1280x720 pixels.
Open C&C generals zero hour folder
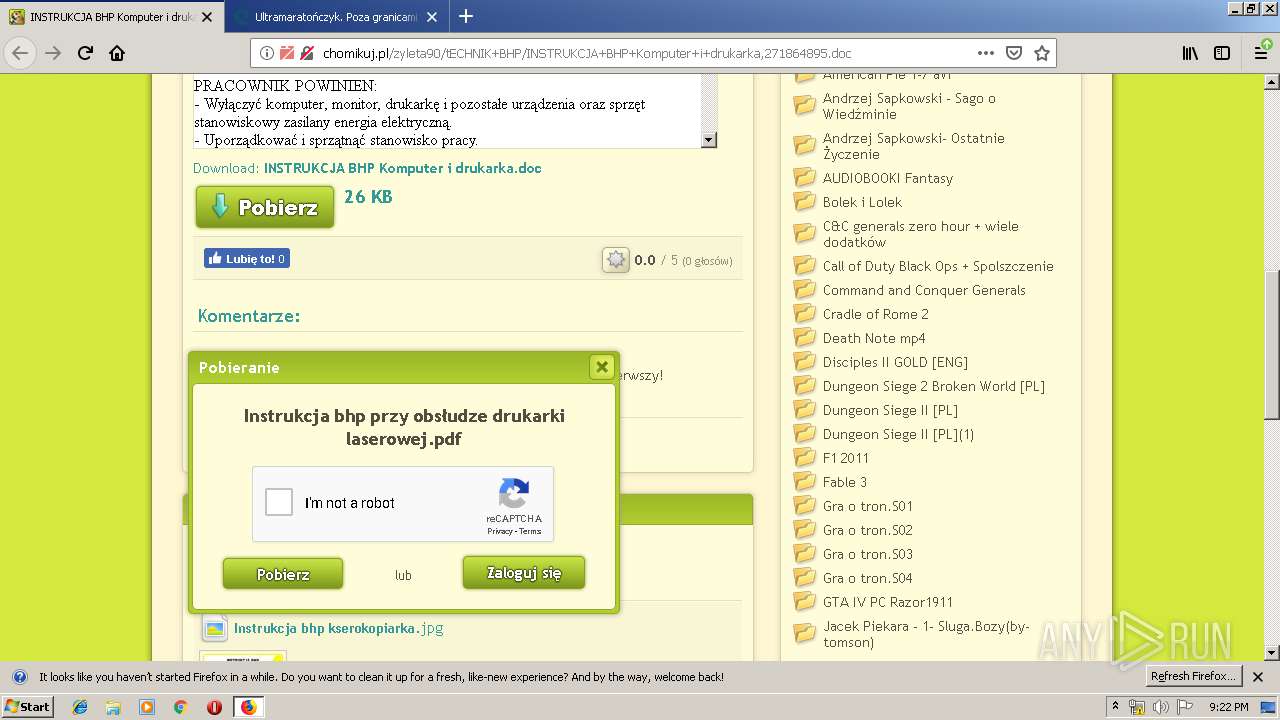pos(920,234)
